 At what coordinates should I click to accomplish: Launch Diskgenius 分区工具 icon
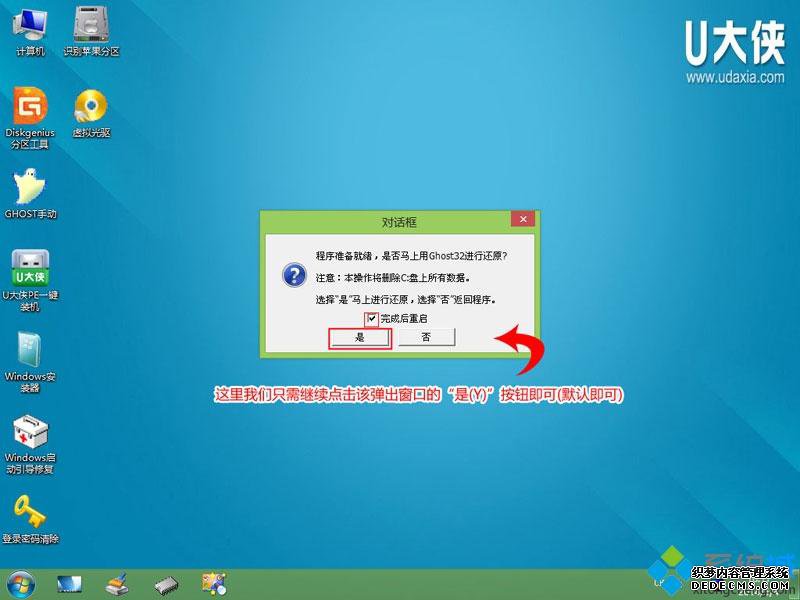click(30, 118)
